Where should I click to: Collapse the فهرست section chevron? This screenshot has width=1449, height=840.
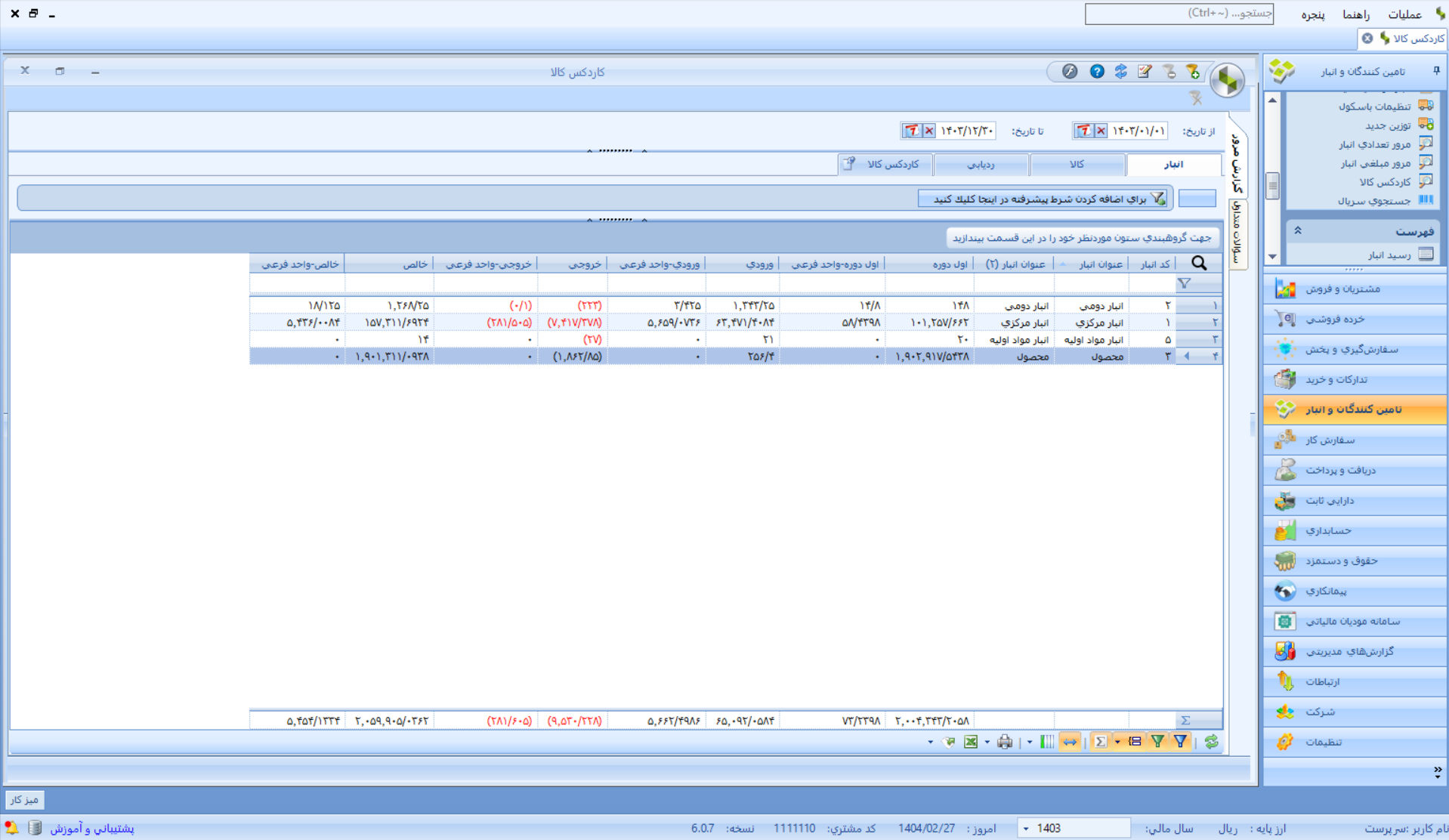pos(1298,230)
